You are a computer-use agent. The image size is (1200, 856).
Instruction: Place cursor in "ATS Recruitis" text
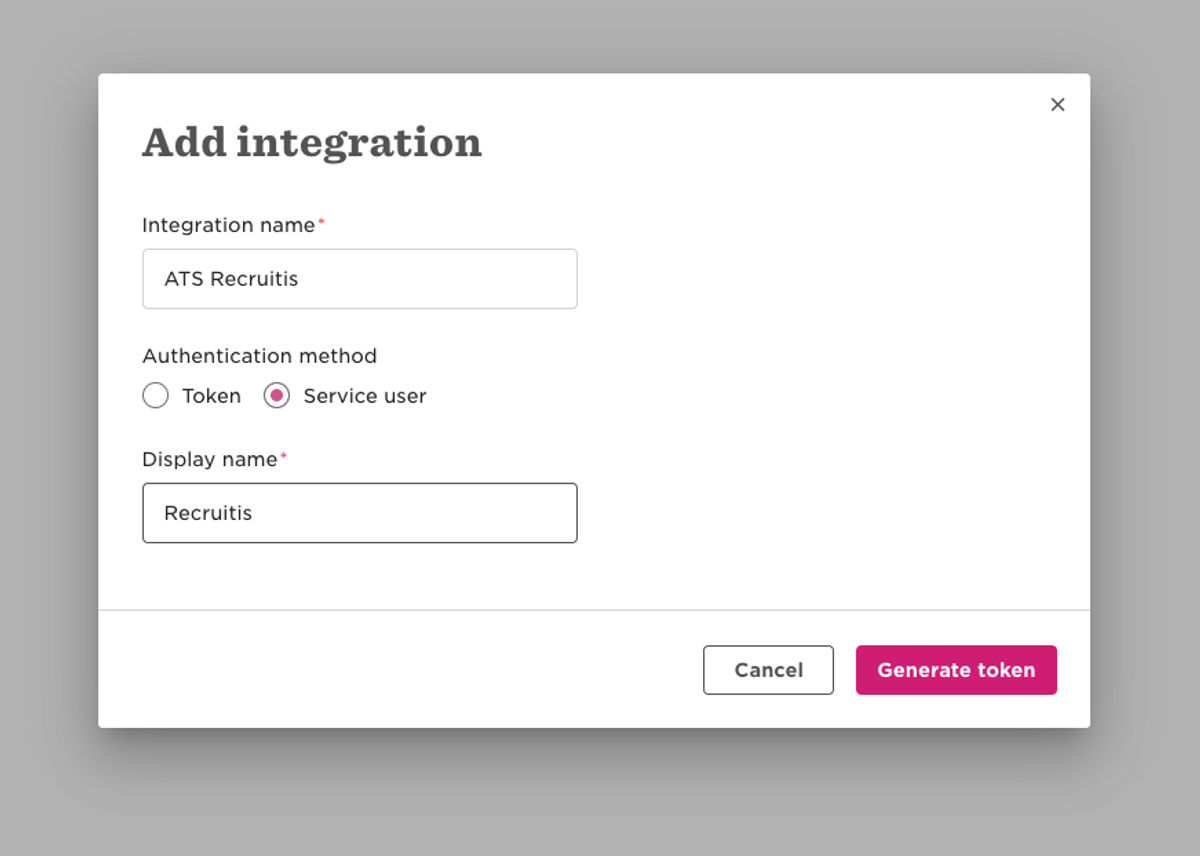231,279
